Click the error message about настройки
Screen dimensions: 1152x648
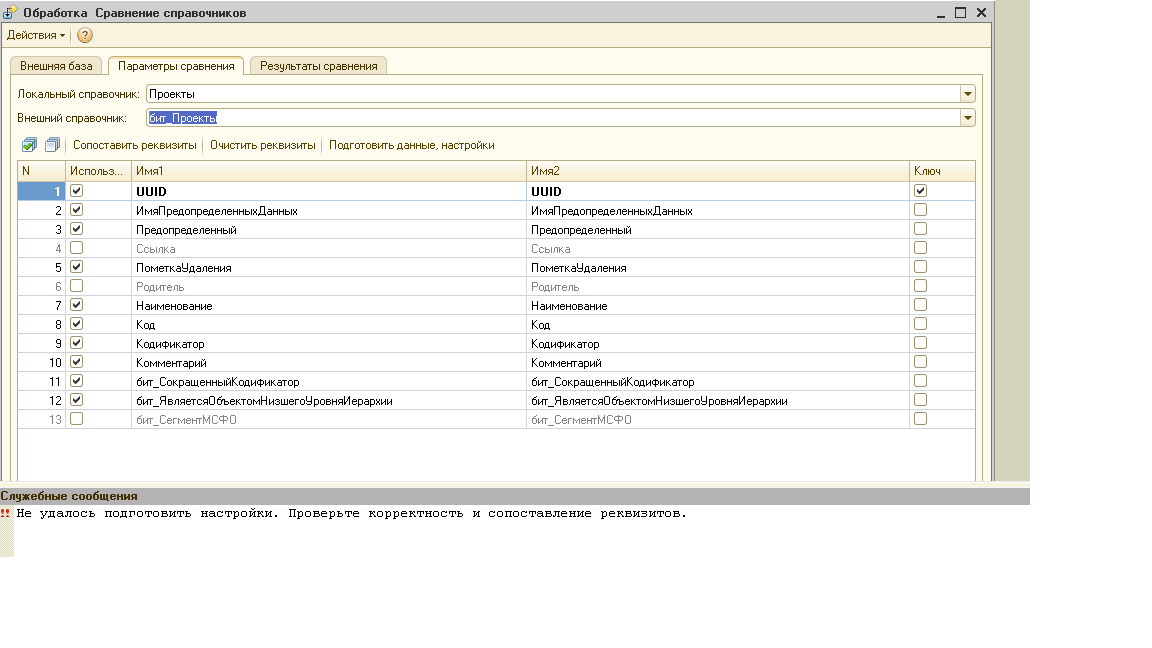pyautogui.click(x=351, y=514)
